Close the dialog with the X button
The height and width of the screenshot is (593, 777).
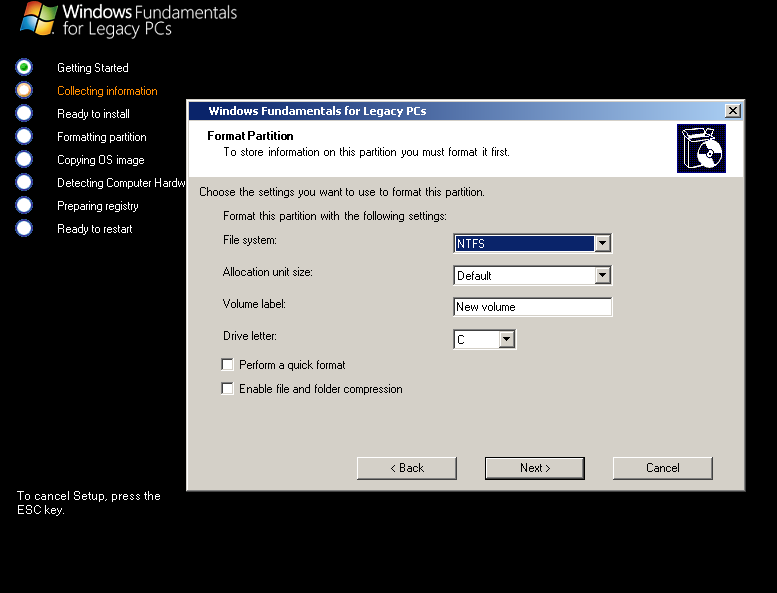pyautogui.click(x=732, y=110)
